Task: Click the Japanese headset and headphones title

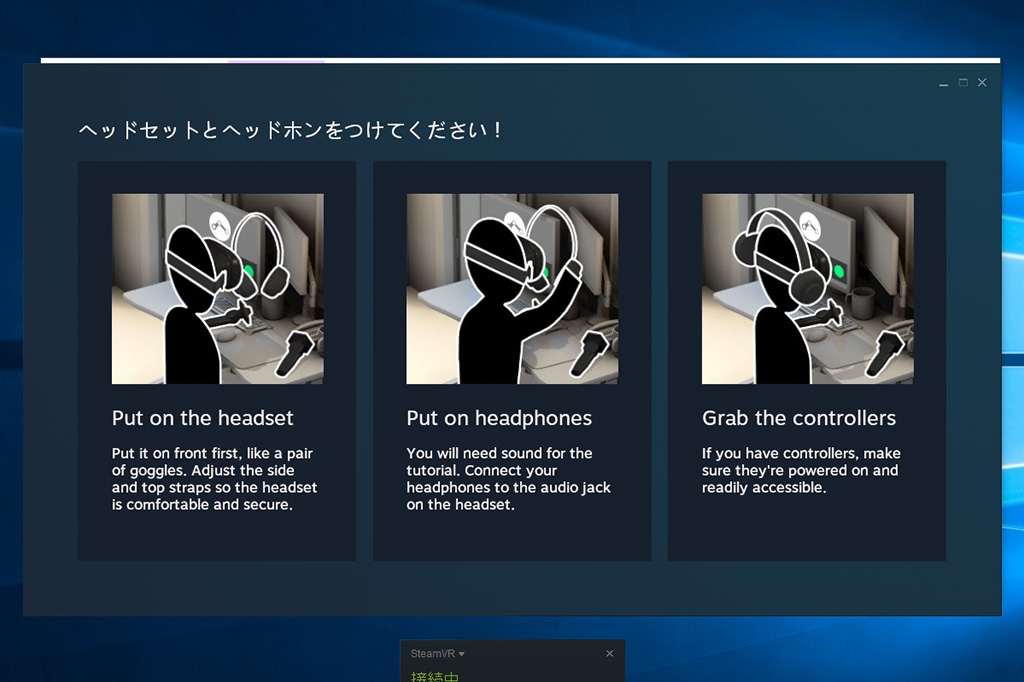Action: click(x=290, y=130)
